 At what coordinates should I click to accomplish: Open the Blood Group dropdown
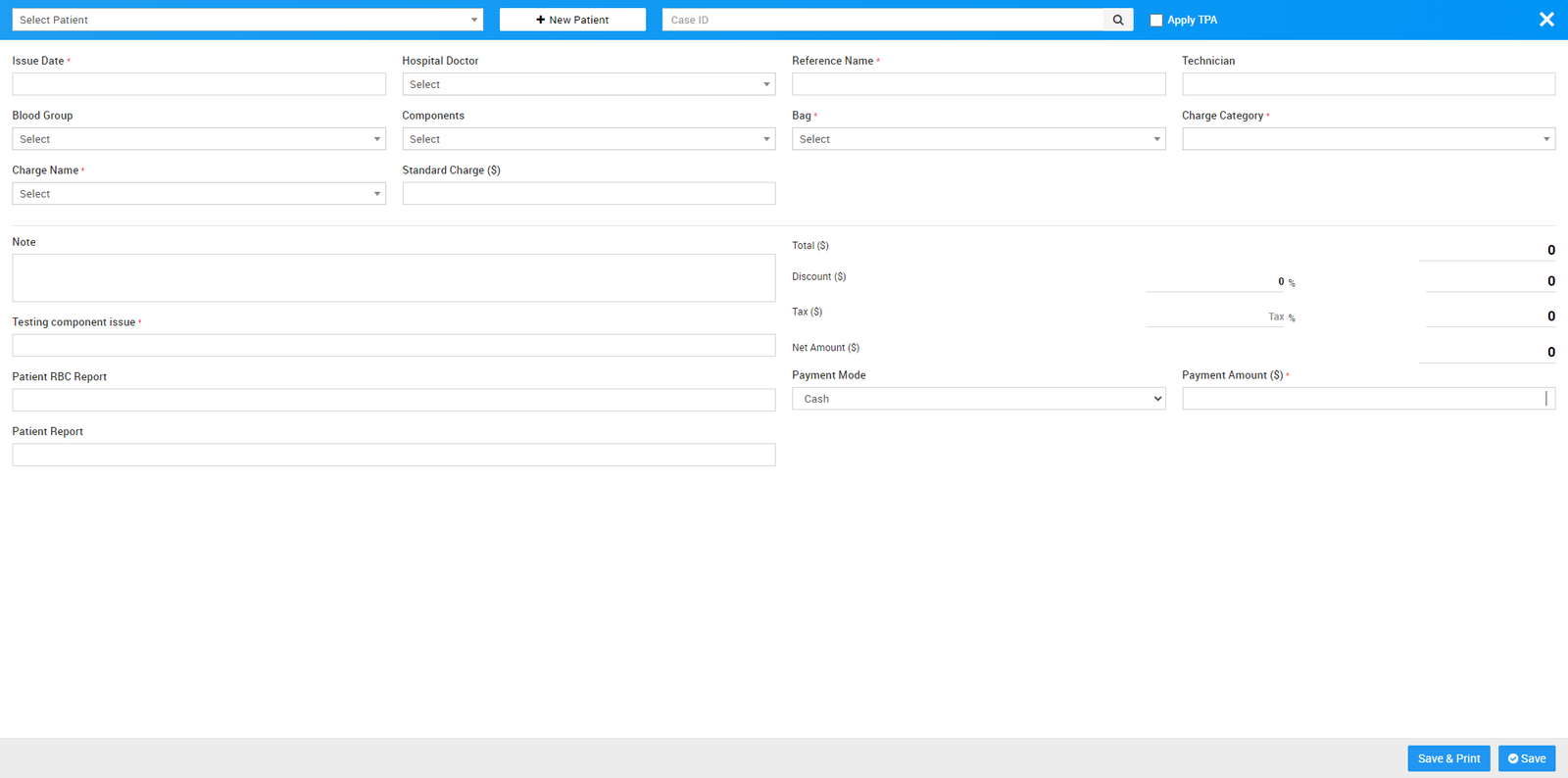coord(199,139)
